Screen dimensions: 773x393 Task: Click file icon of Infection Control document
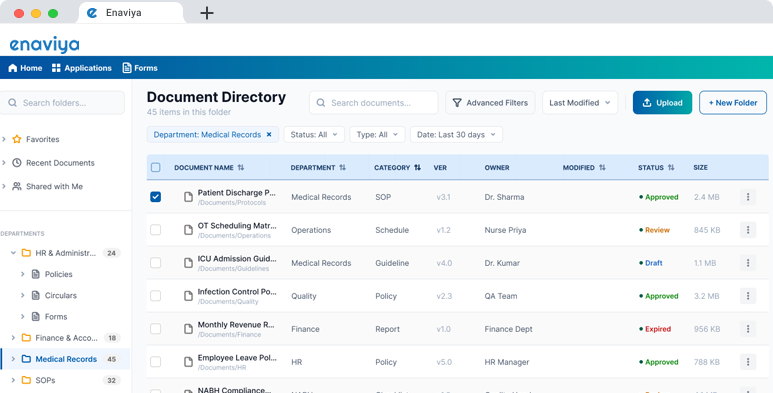tap(188, 296)
